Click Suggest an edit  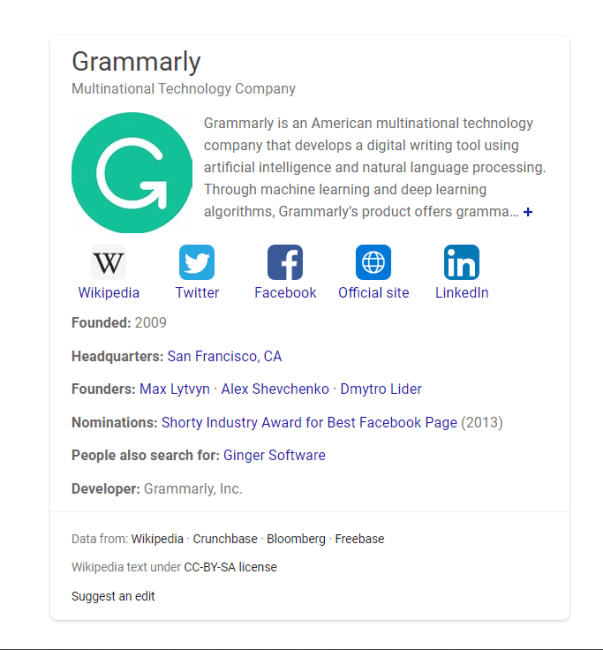[113, 596]
